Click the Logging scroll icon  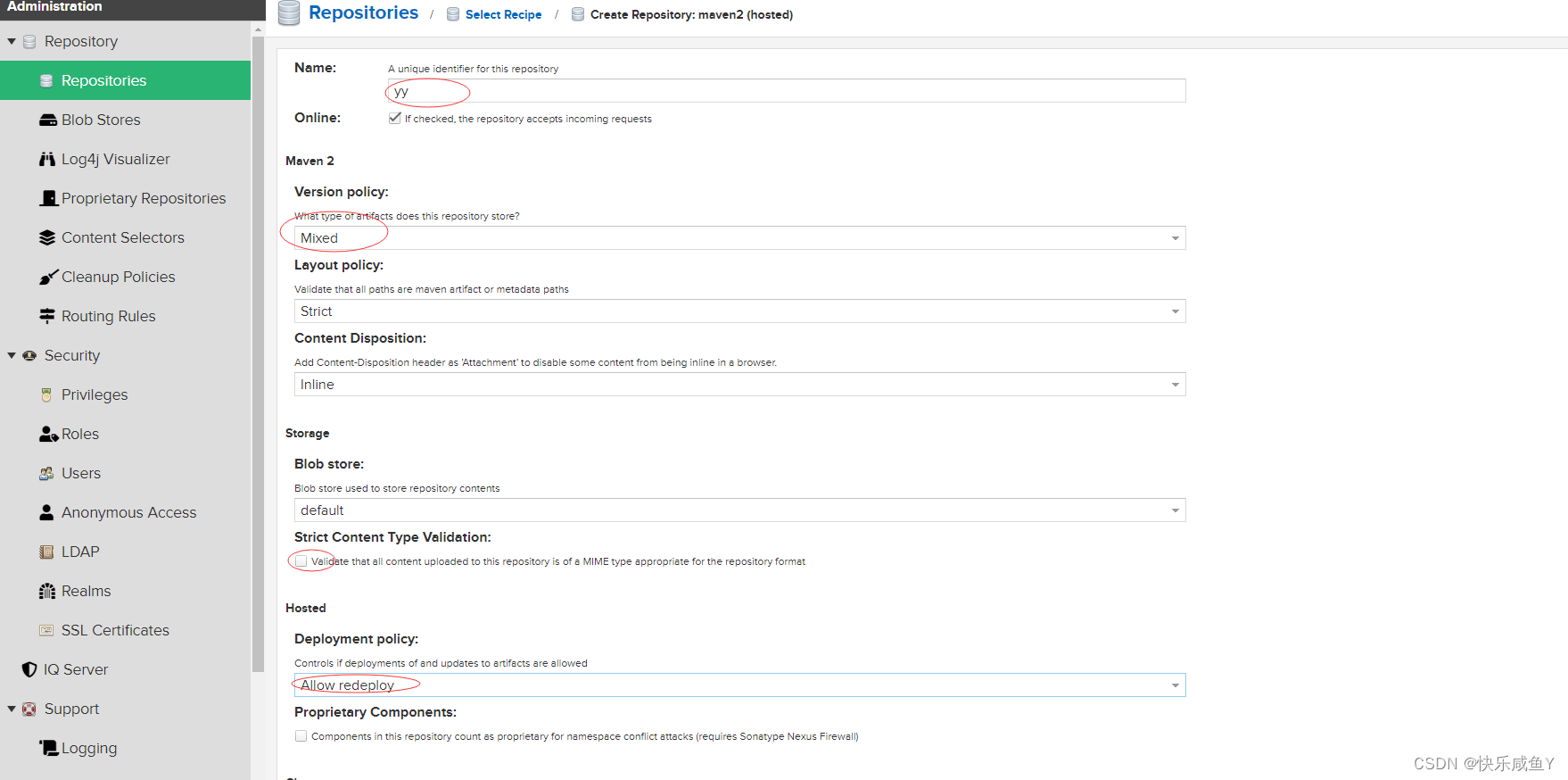click(x=48, y=748)
